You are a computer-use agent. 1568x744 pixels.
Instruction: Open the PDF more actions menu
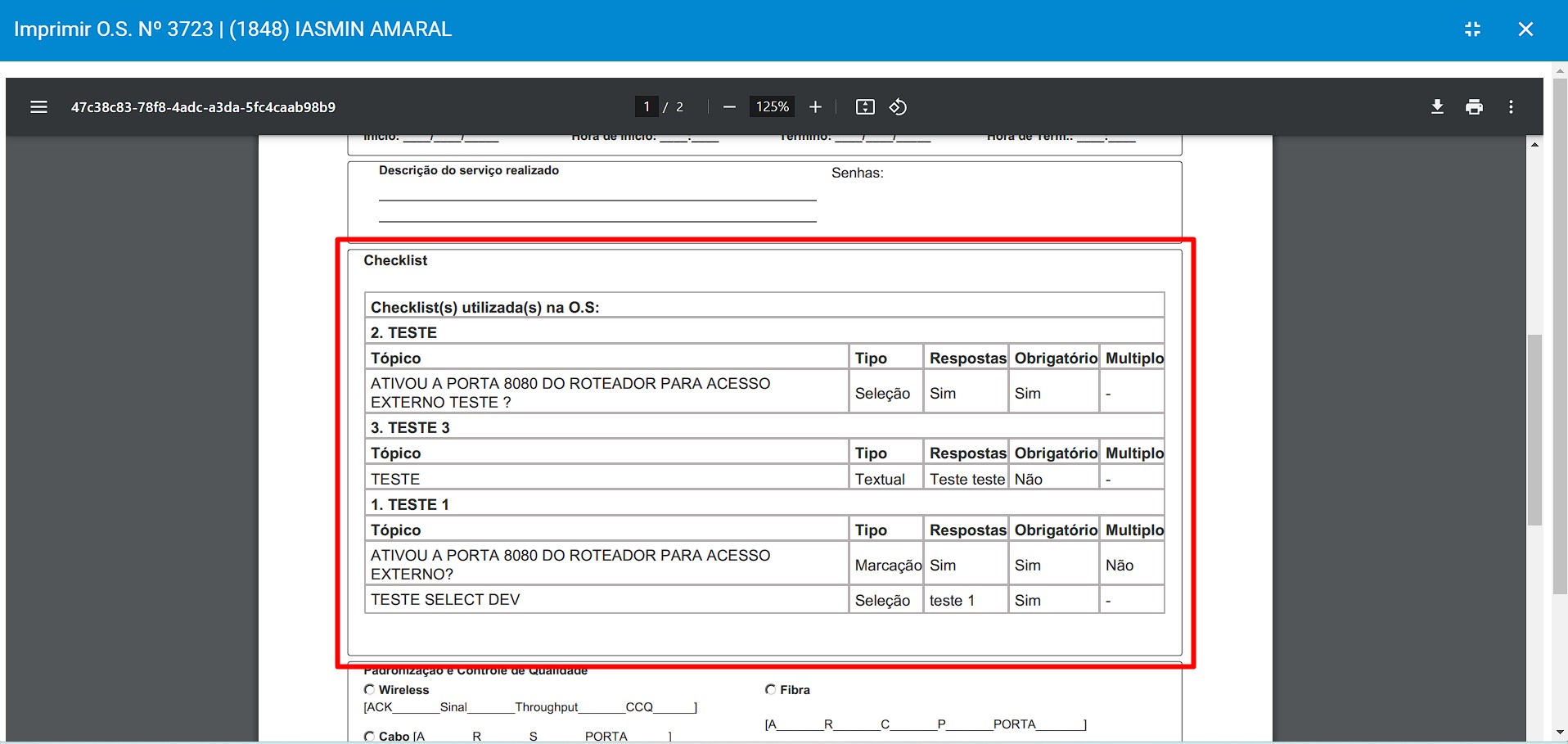1511,107
